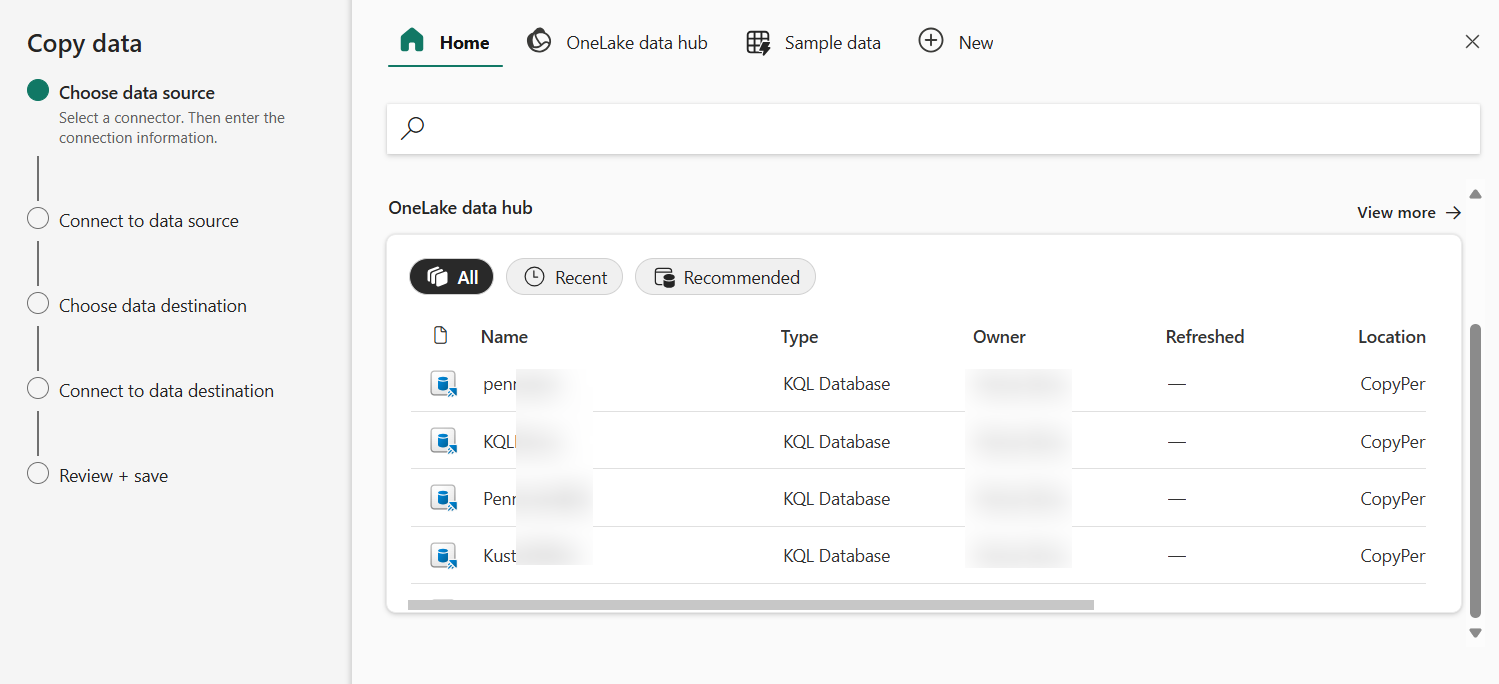Click the stacked icon in All filter
The height and width of the screenshot is (684, 1499).
click(436, 277)
